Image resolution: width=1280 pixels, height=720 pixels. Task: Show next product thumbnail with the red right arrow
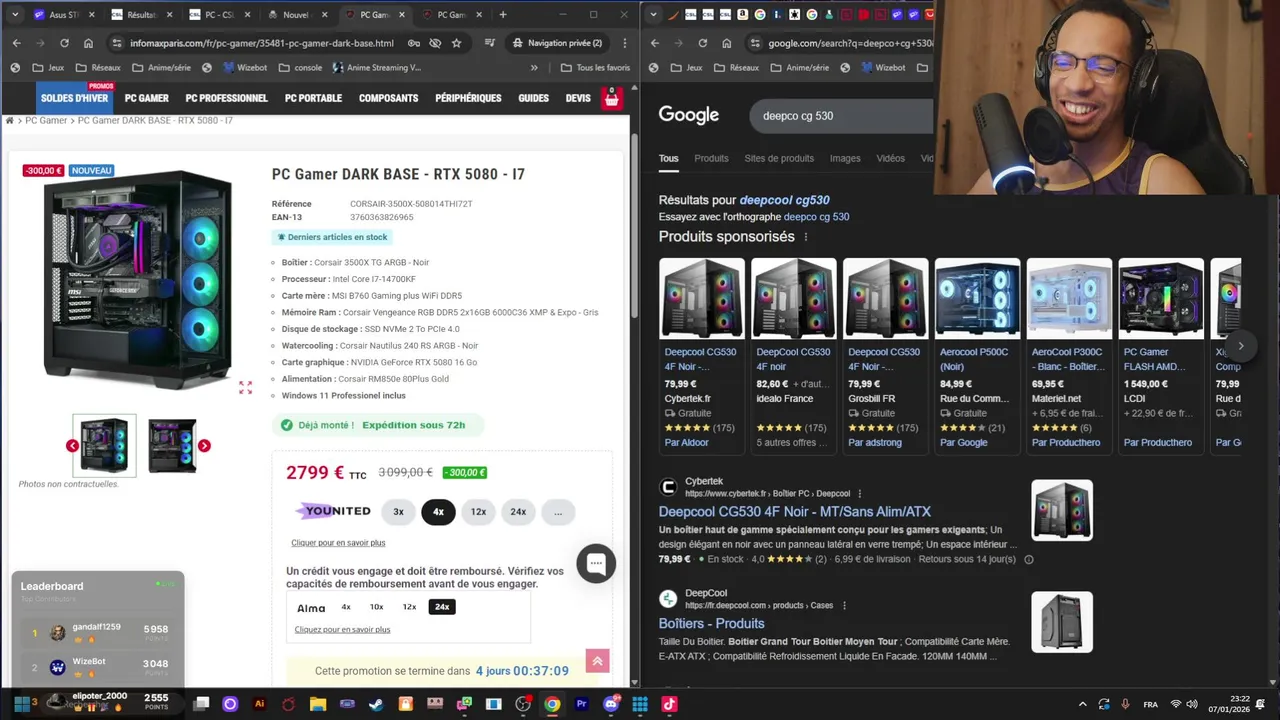[204, 445]
